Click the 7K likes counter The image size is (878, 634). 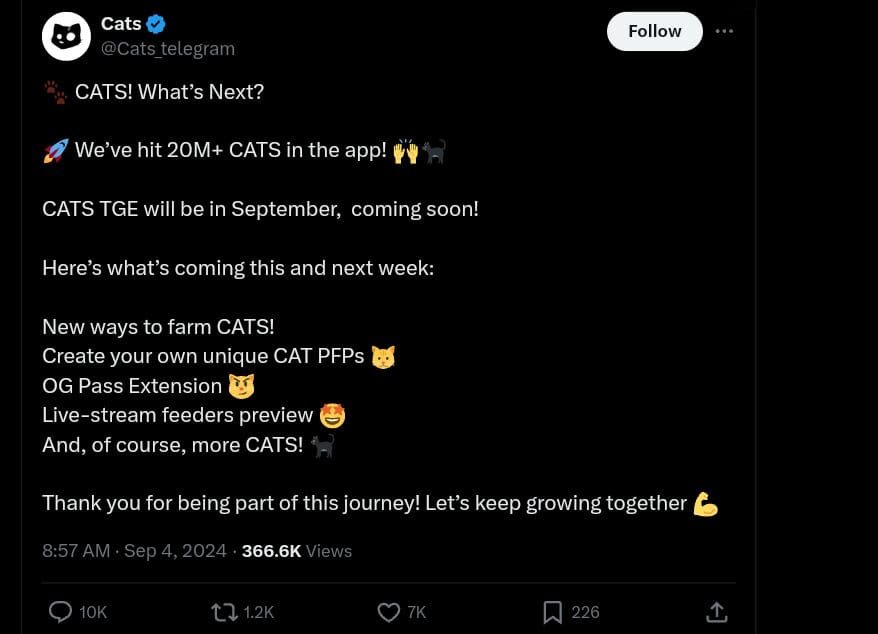(416, 612)
